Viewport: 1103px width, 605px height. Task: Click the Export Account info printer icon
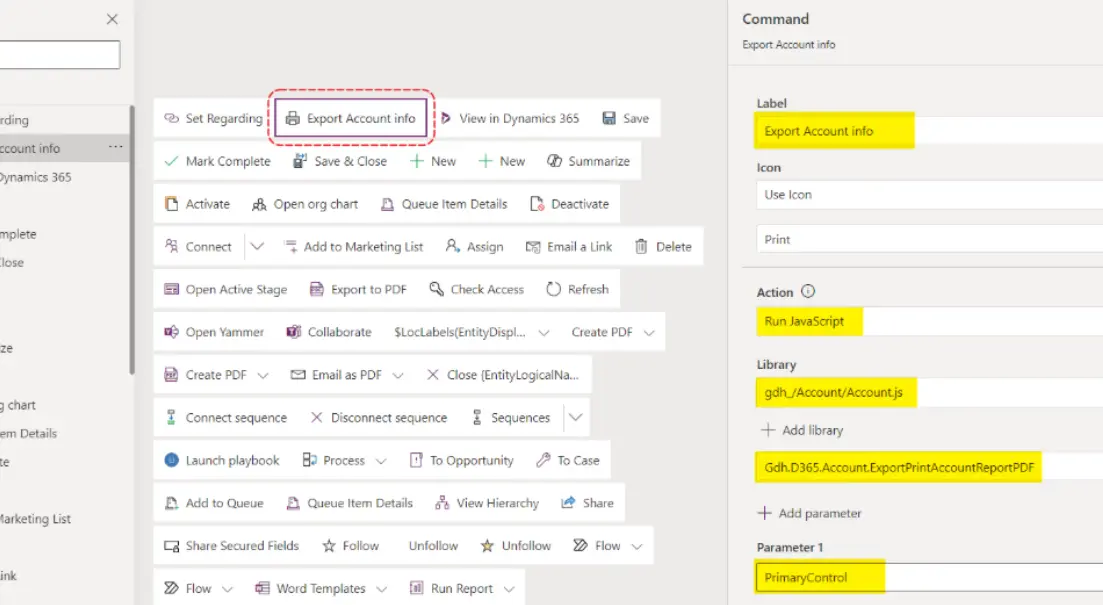tap(292, 118)
